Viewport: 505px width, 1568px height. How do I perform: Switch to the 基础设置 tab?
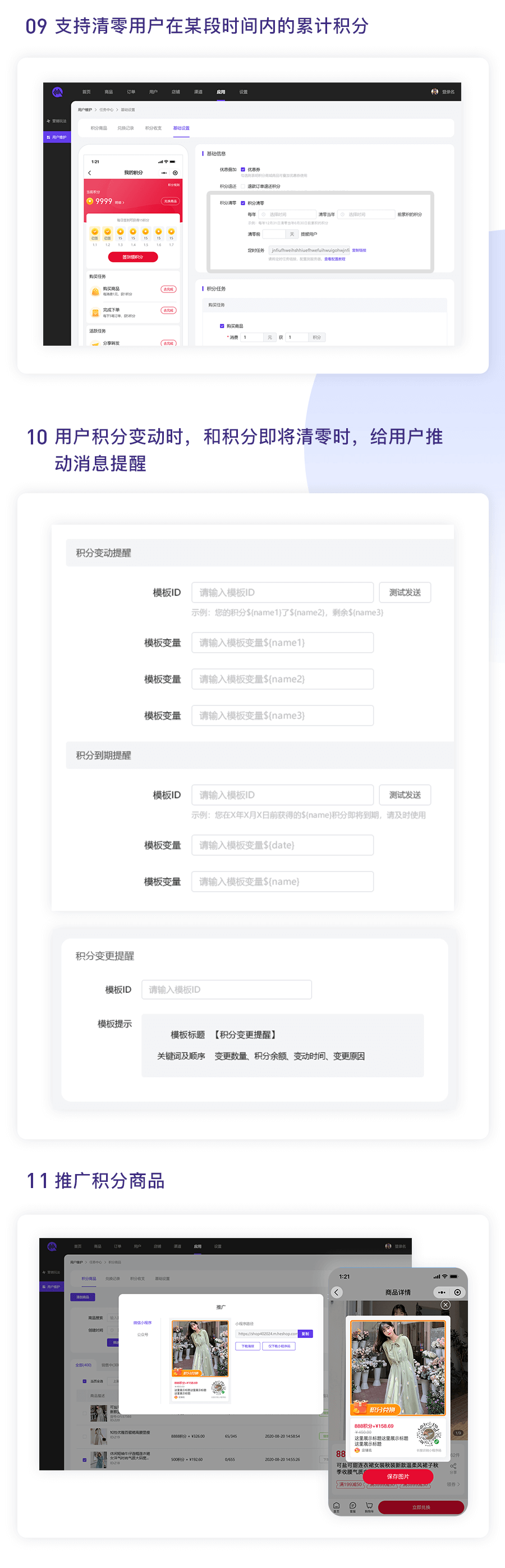pos(181,129)
